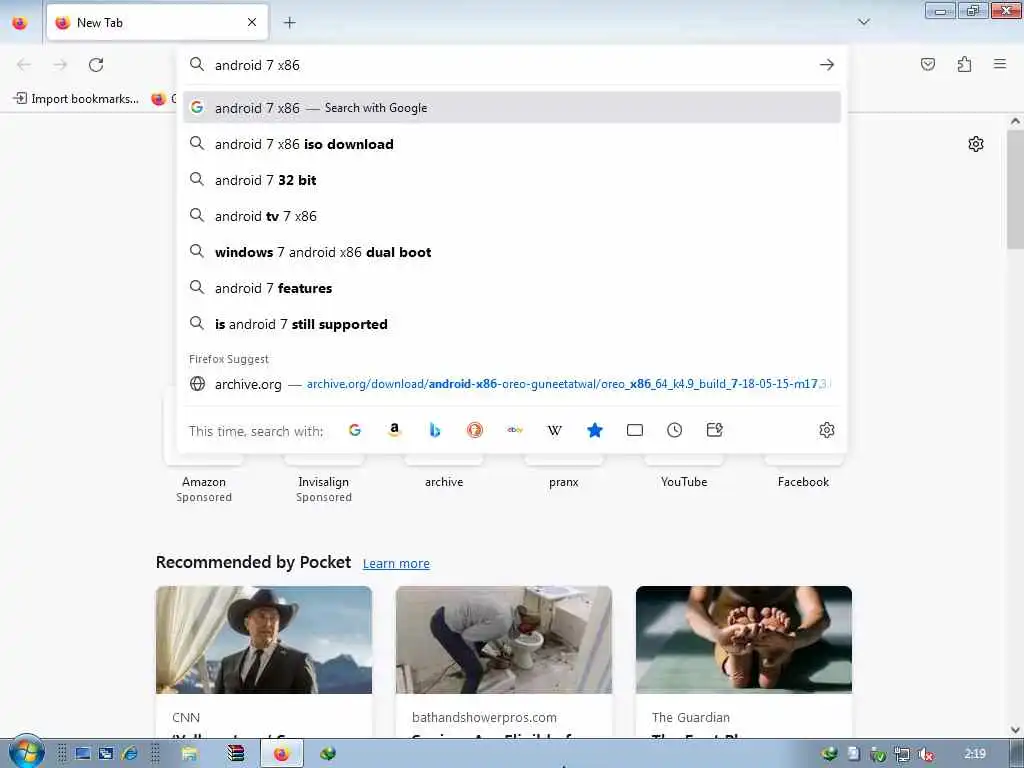Search this time with DuckDuckGo
Viewport: 1024px width, 768px height.
point(474,430)
